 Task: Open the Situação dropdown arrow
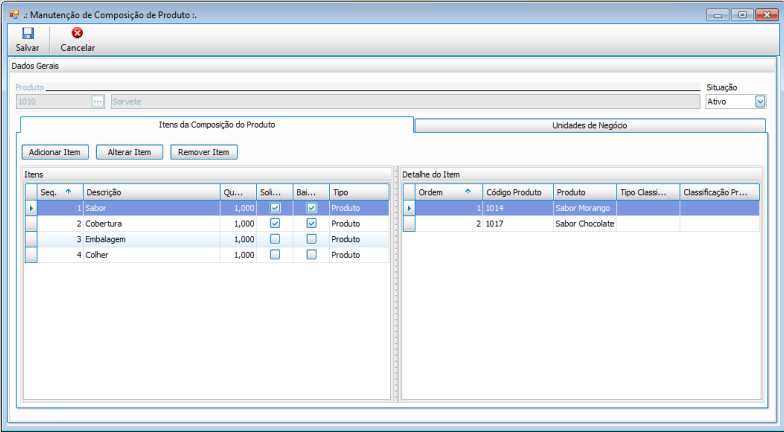coord(760,102)
